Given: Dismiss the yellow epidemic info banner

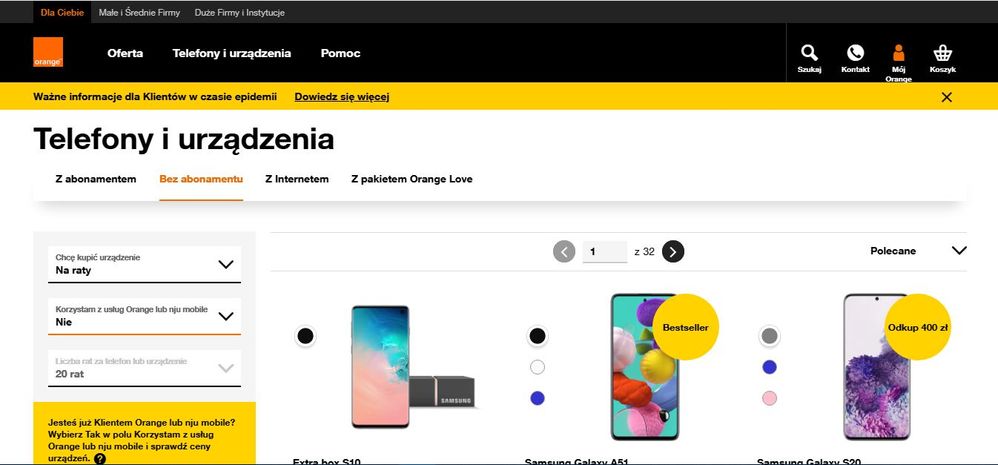Looking at the screenshot, I should coord(946,97).
